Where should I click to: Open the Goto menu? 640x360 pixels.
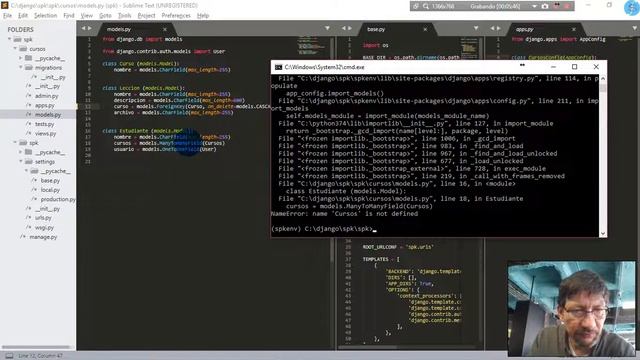coord(105,16)
